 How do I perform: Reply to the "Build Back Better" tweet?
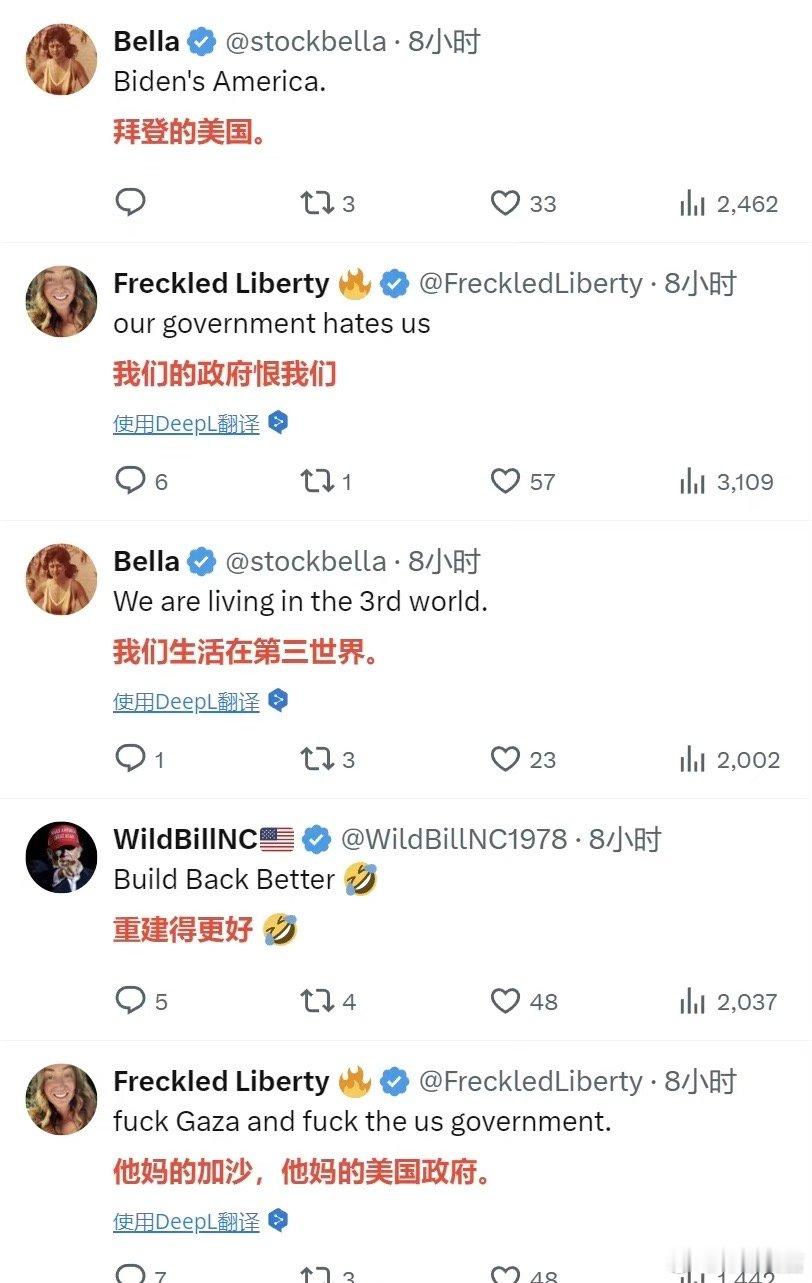[141, 1001]
